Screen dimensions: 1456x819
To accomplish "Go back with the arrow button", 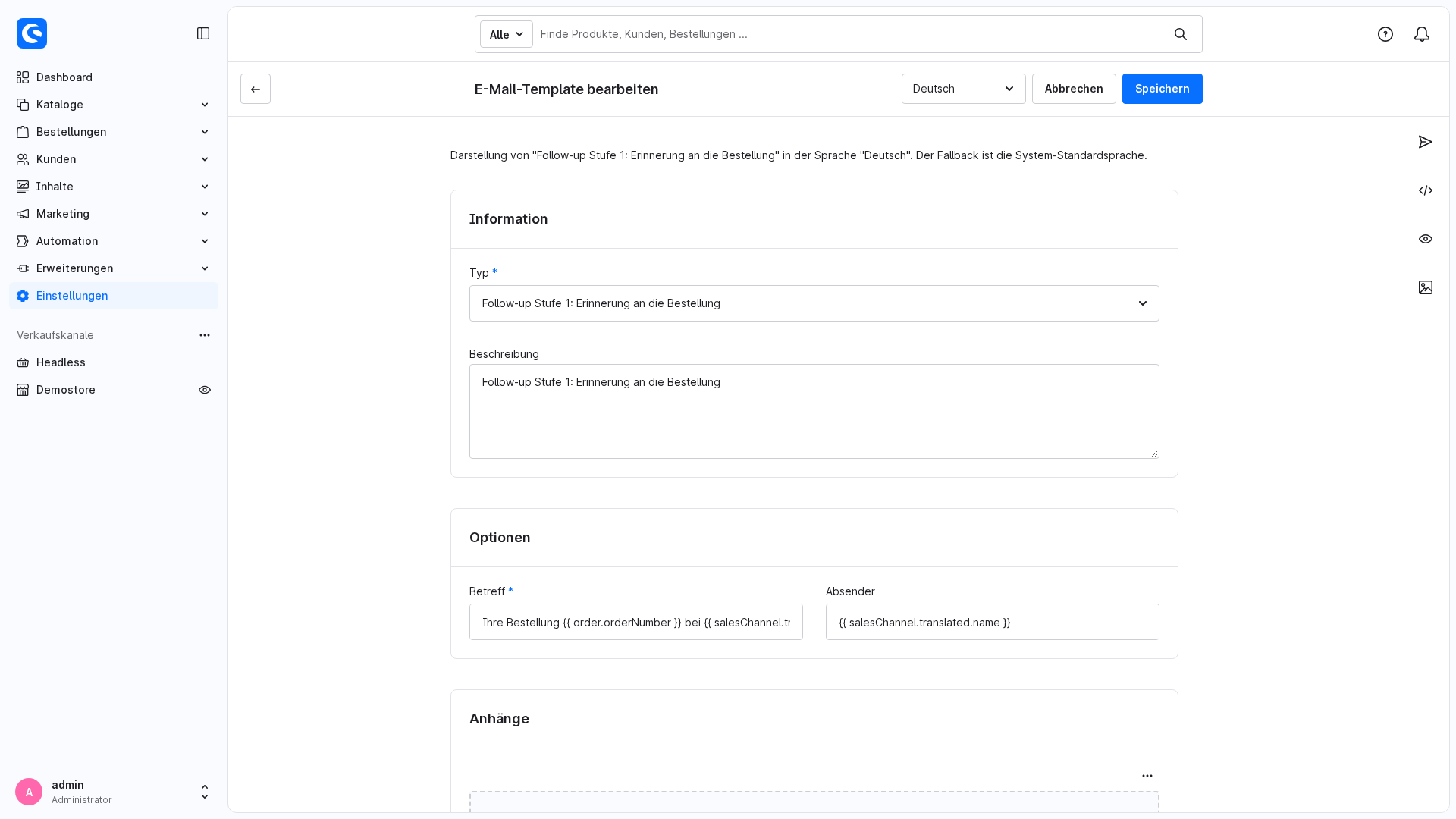I will (256, 89).
